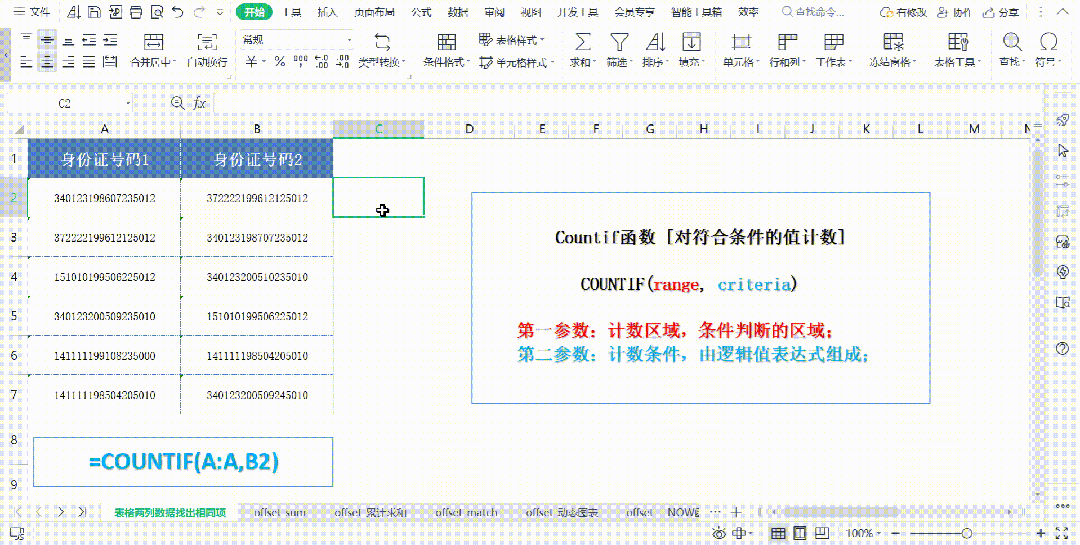1080x545 pixels.
Task: Click the 协作 collaborate button
Action: (x=954, y=12)
